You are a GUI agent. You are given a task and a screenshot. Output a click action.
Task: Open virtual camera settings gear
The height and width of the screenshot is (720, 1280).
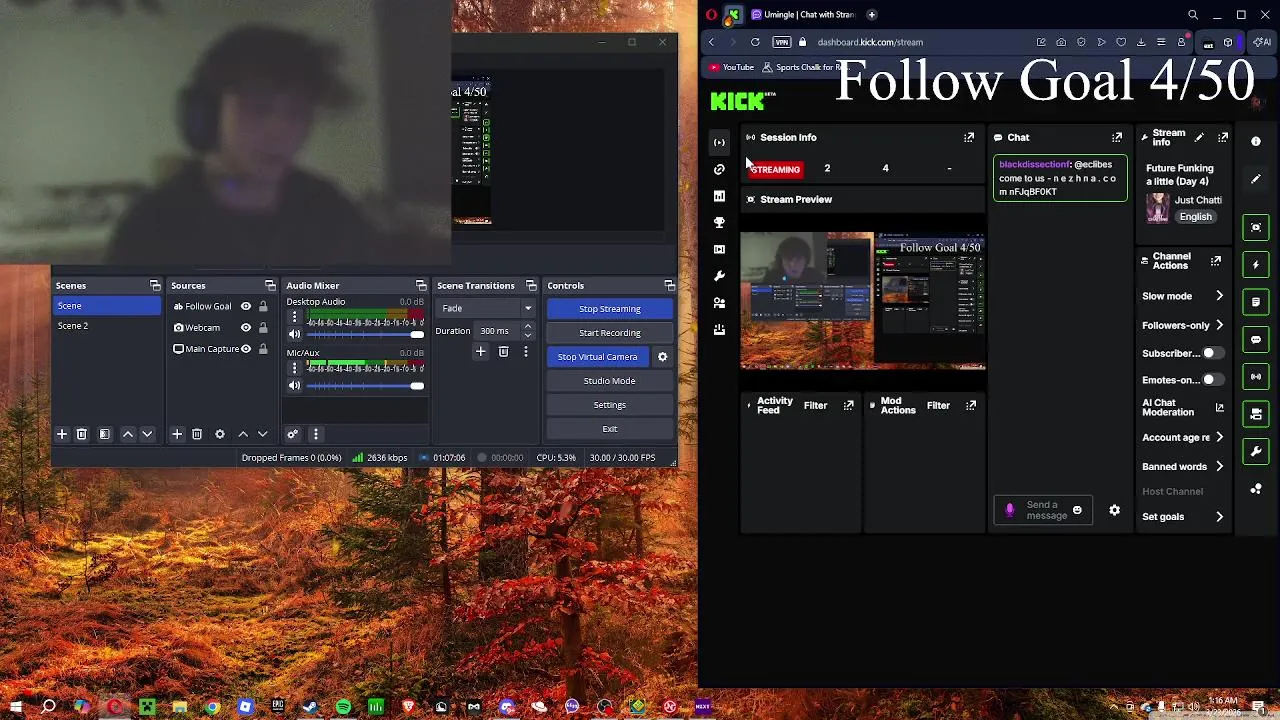(662, 357)
